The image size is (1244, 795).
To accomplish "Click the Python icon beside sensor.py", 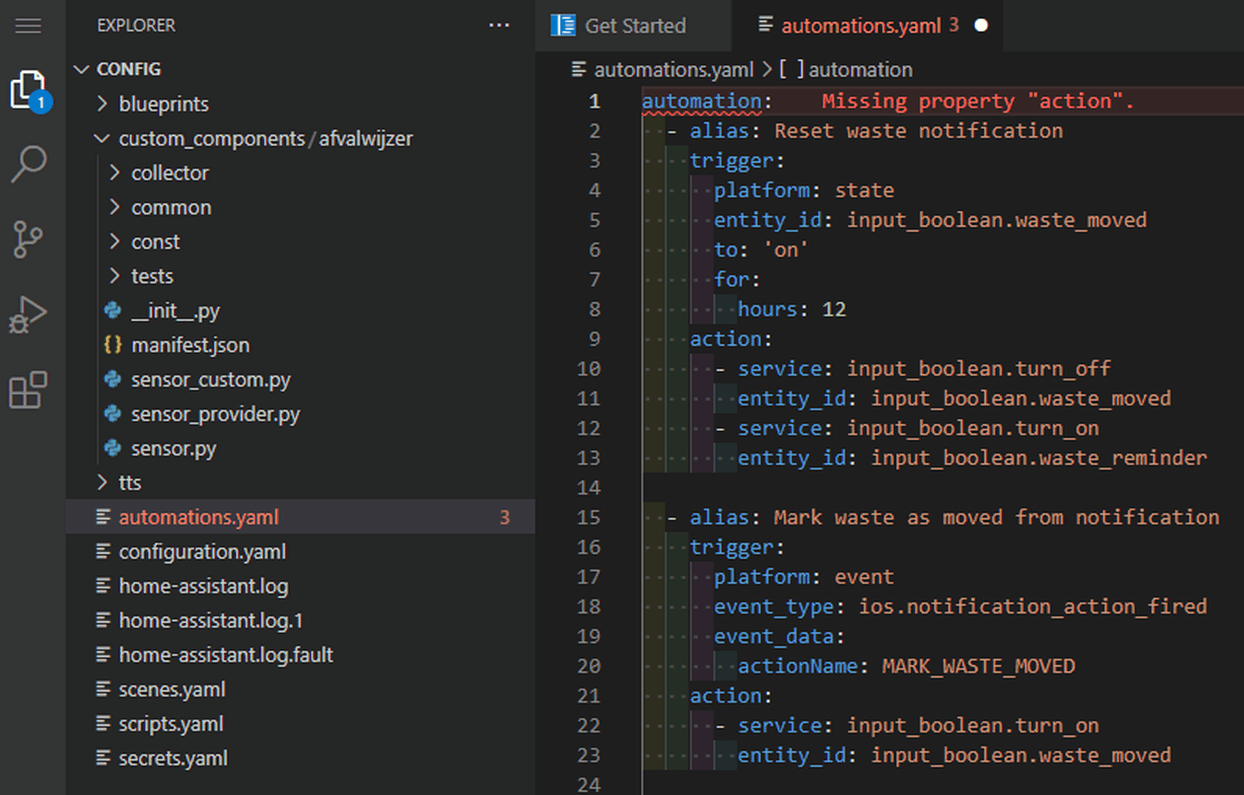I will (113, 449).
